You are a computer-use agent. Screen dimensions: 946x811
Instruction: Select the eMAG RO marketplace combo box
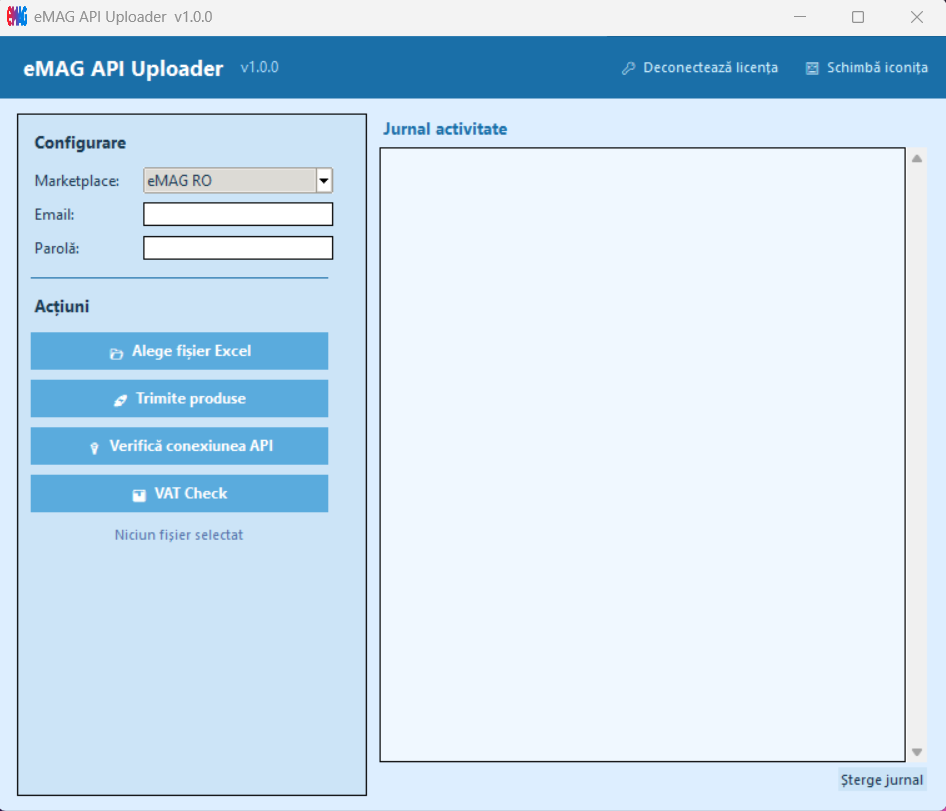230,181
